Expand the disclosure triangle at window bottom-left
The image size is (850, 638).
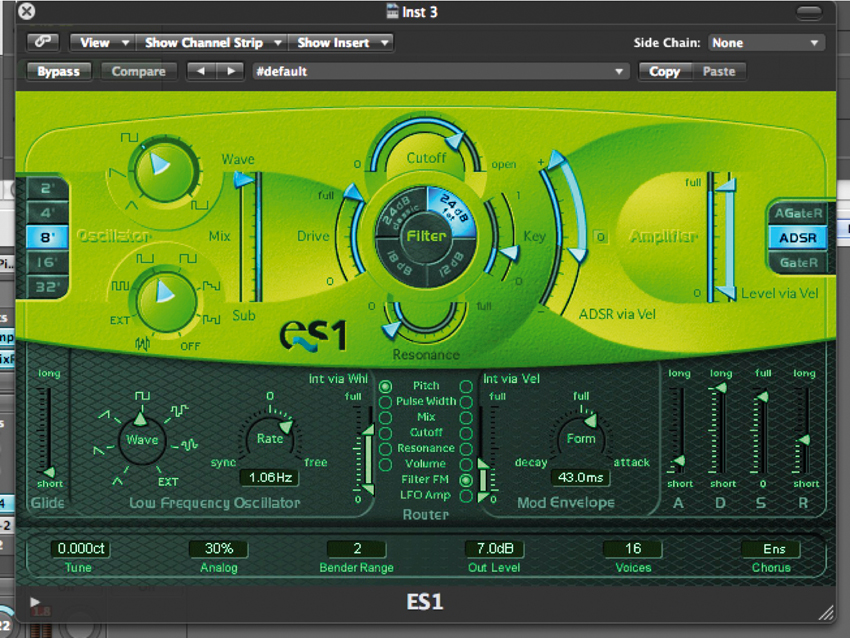tap(35, 602)
